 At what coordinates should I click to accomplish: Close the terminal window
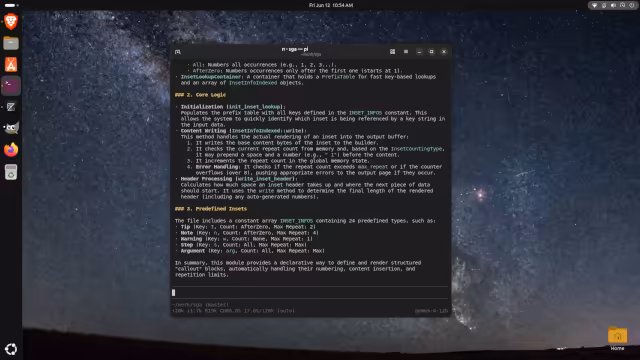pyautogui.click(x=444, y=52)
